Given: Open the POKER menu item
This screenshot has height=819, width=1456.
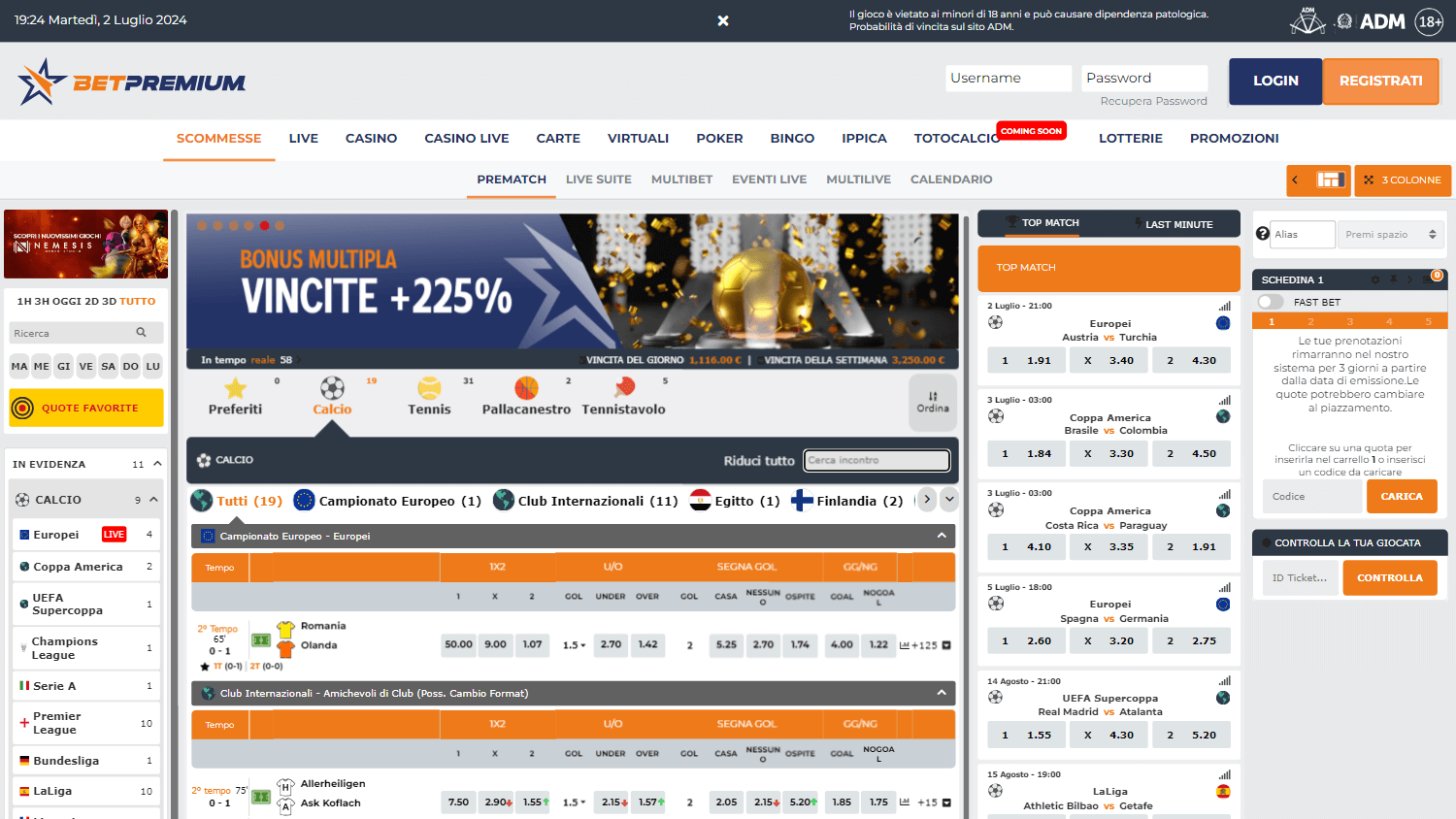Looking at the screenshot, I should [719, 138].
